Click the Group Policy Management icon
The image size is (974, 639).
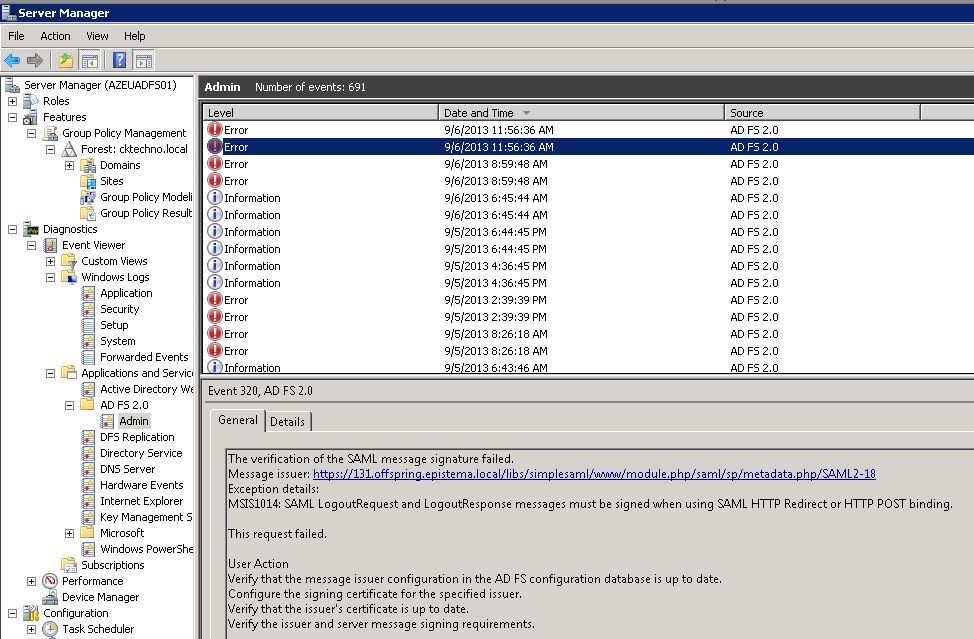click(x=50, y=133)
